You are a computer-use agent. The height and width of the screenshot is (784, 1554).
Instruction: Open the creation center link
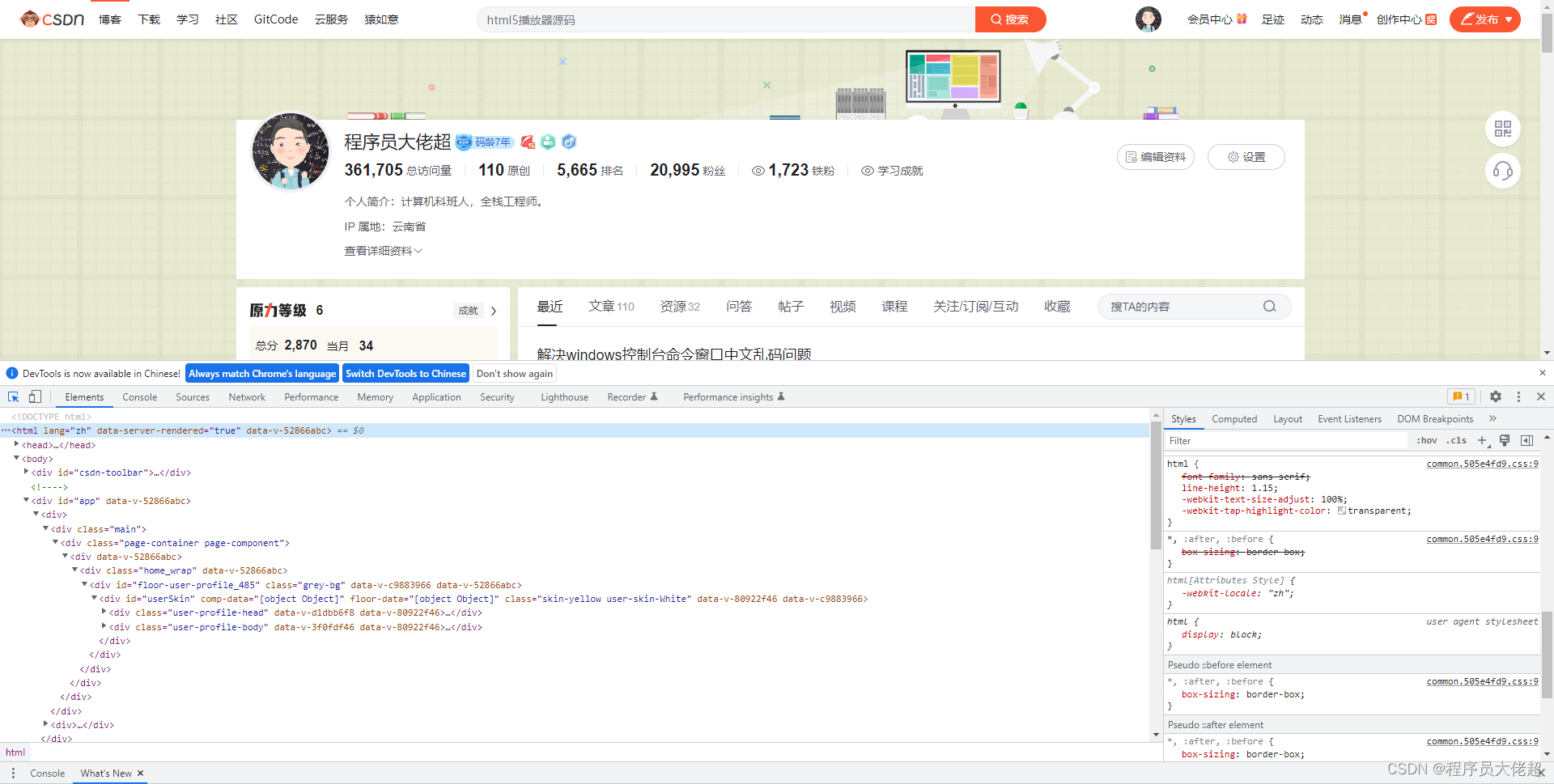click(x=1407, y=19)
